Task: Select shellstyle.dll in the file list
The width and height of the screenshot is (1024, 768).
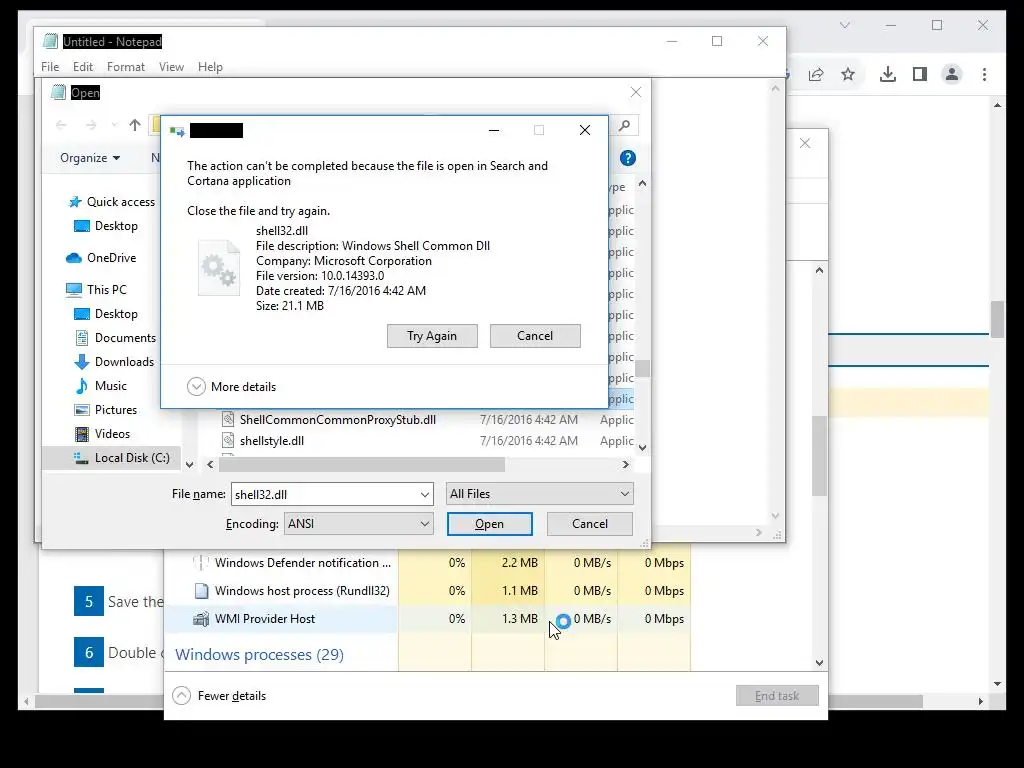Action: (x=272, y=441)
